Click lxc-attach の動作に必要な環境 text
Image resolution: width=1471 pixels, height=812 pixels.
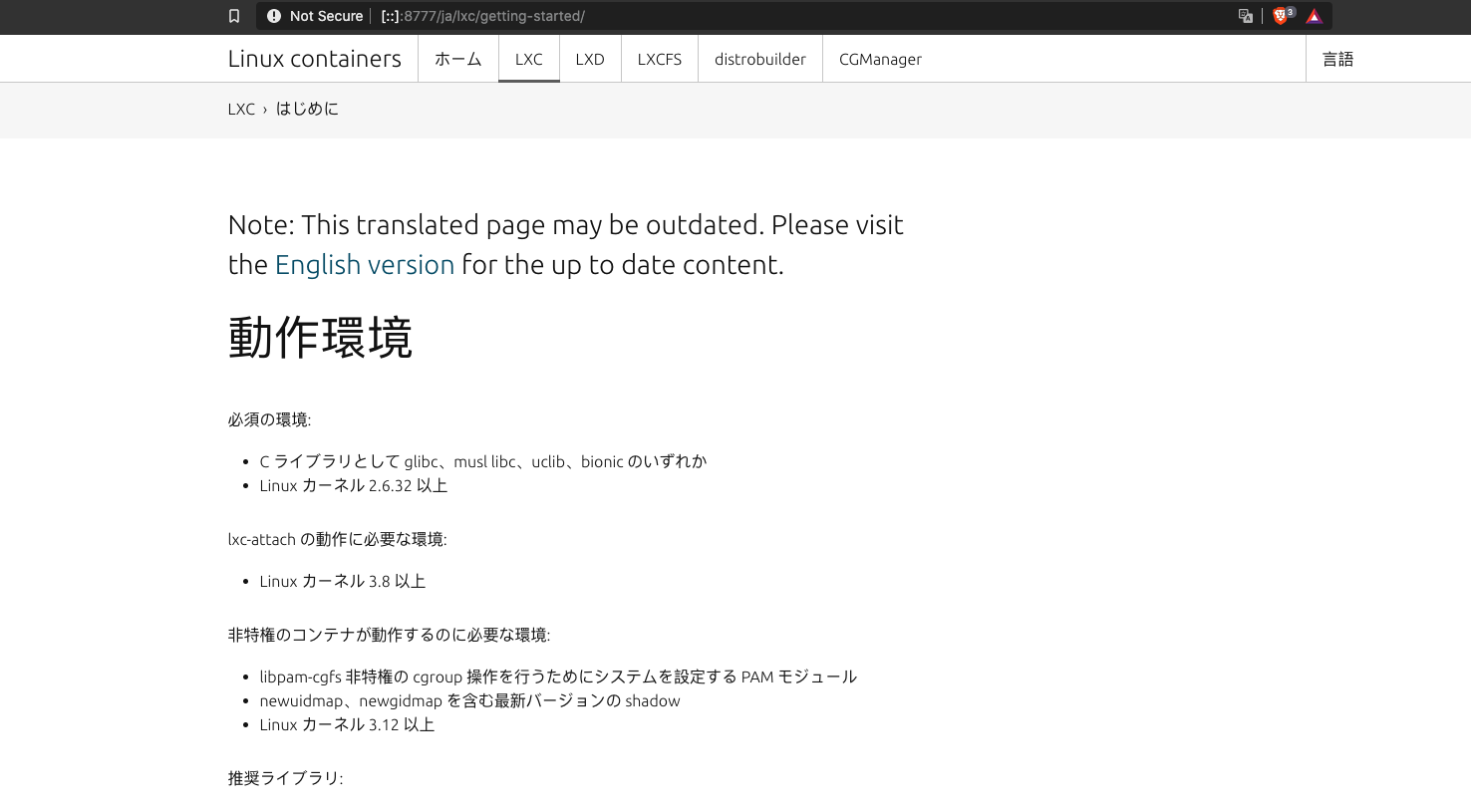click(337, 539)
